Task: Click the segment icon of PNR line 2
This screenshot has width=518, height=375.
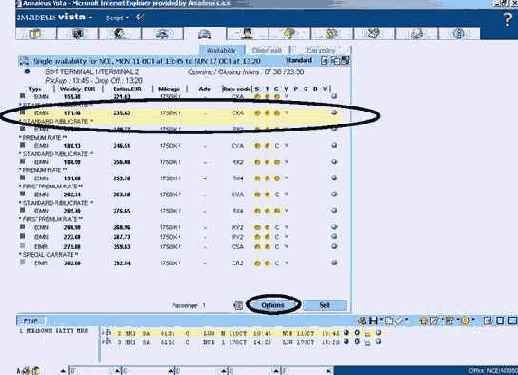Action: coord(108,332)
